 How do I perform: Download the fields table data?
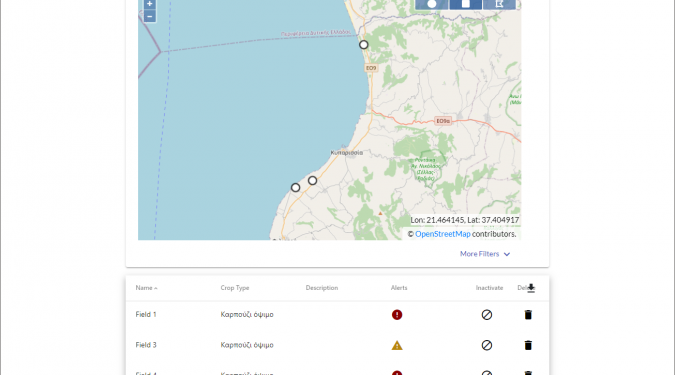click(x=531, y=288)
